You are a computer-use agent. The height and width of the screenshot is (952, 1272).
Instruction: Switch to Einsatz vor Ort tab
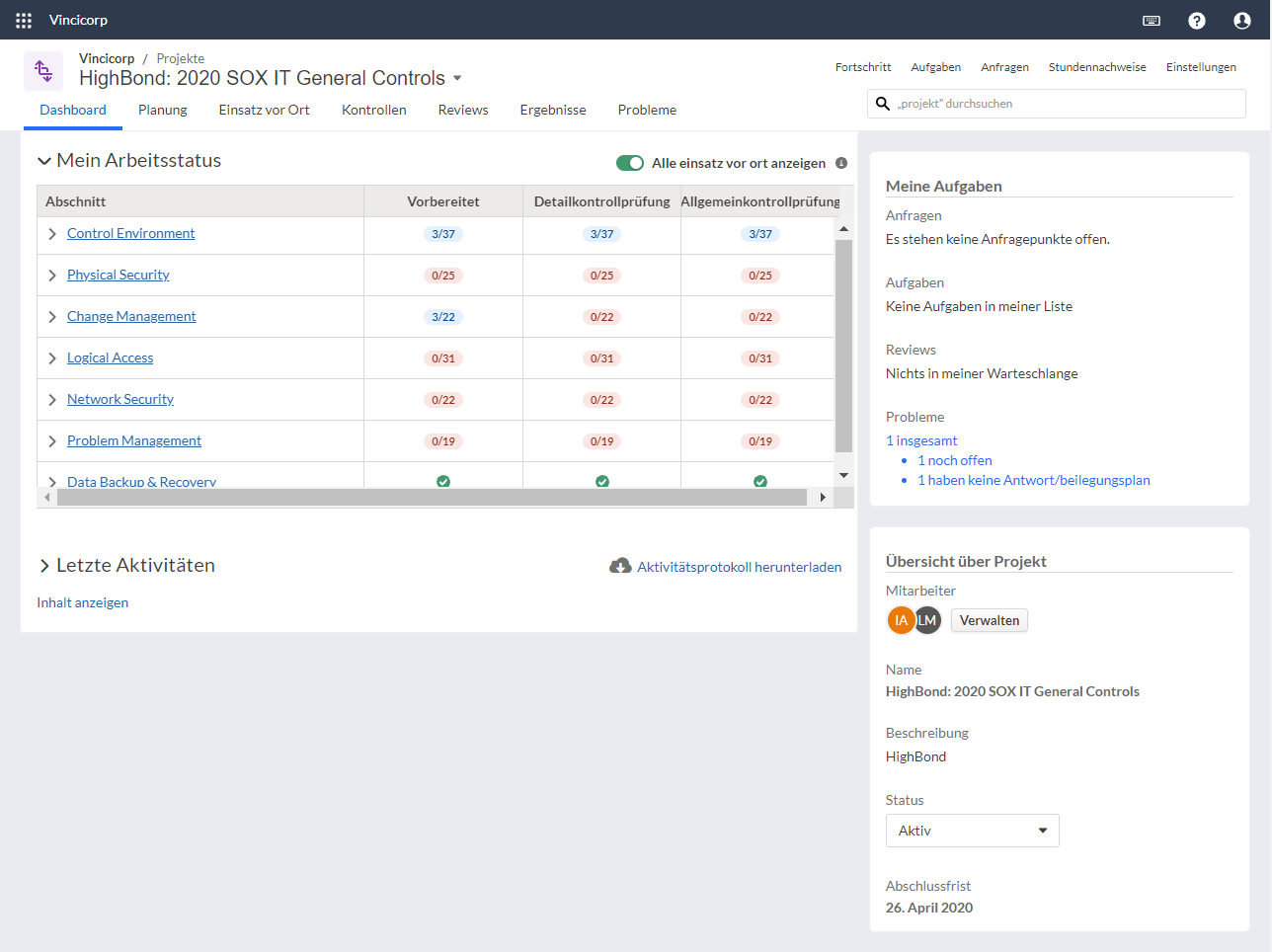click(265, 110)
